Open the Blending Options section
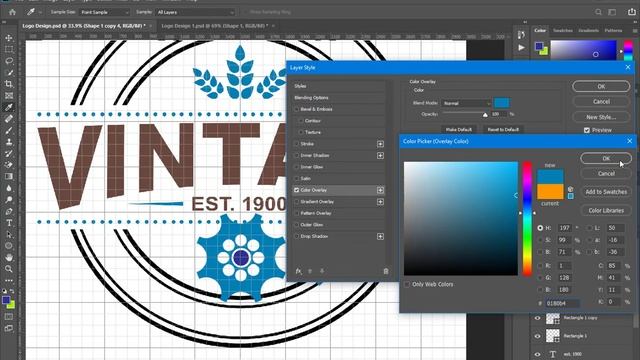Image resolution: width=640 pixels, height=360 pixels. point(311,98)
